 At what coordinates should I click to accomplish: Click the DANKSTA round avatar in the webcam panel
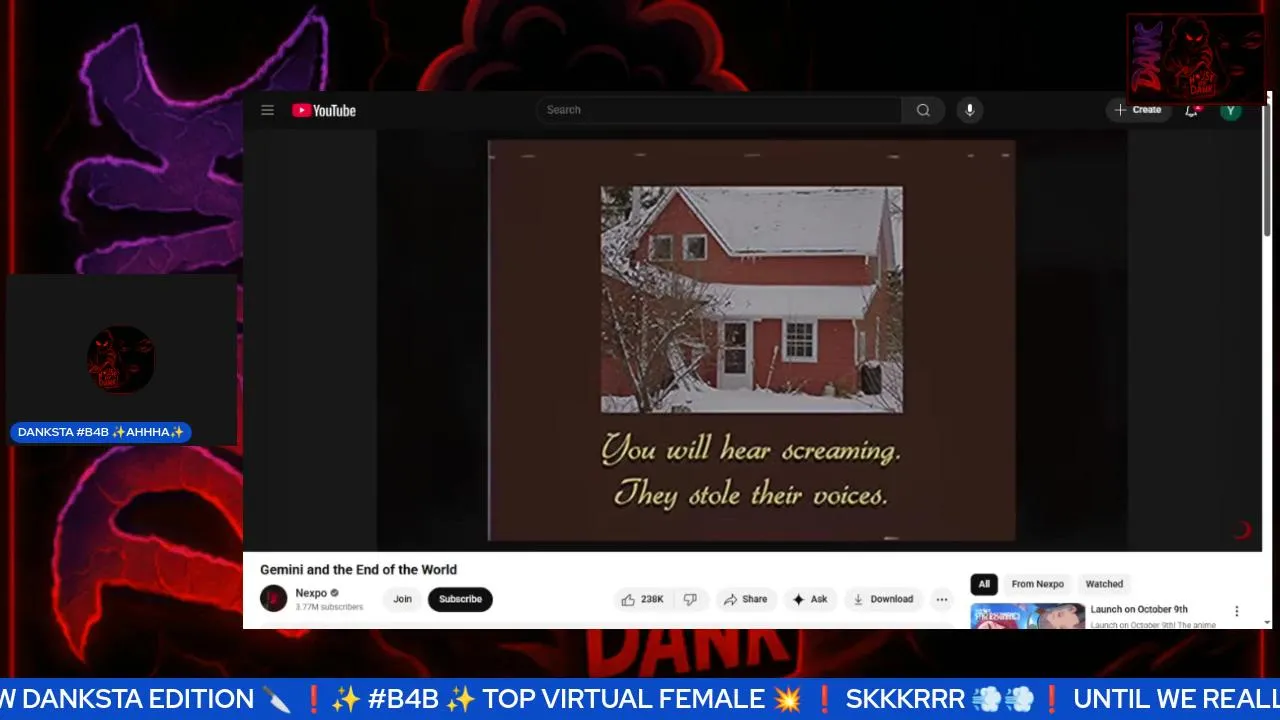pos(121,359)
